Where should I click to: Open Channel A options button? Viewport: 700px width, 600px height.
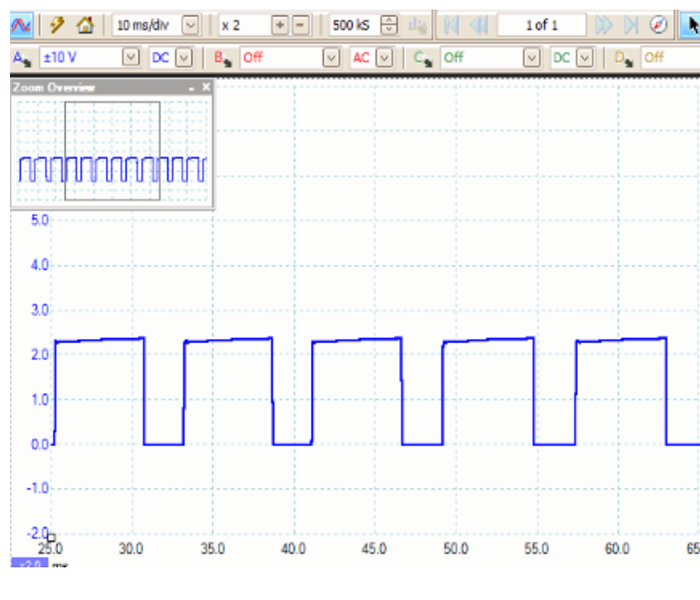coord(21,58)
